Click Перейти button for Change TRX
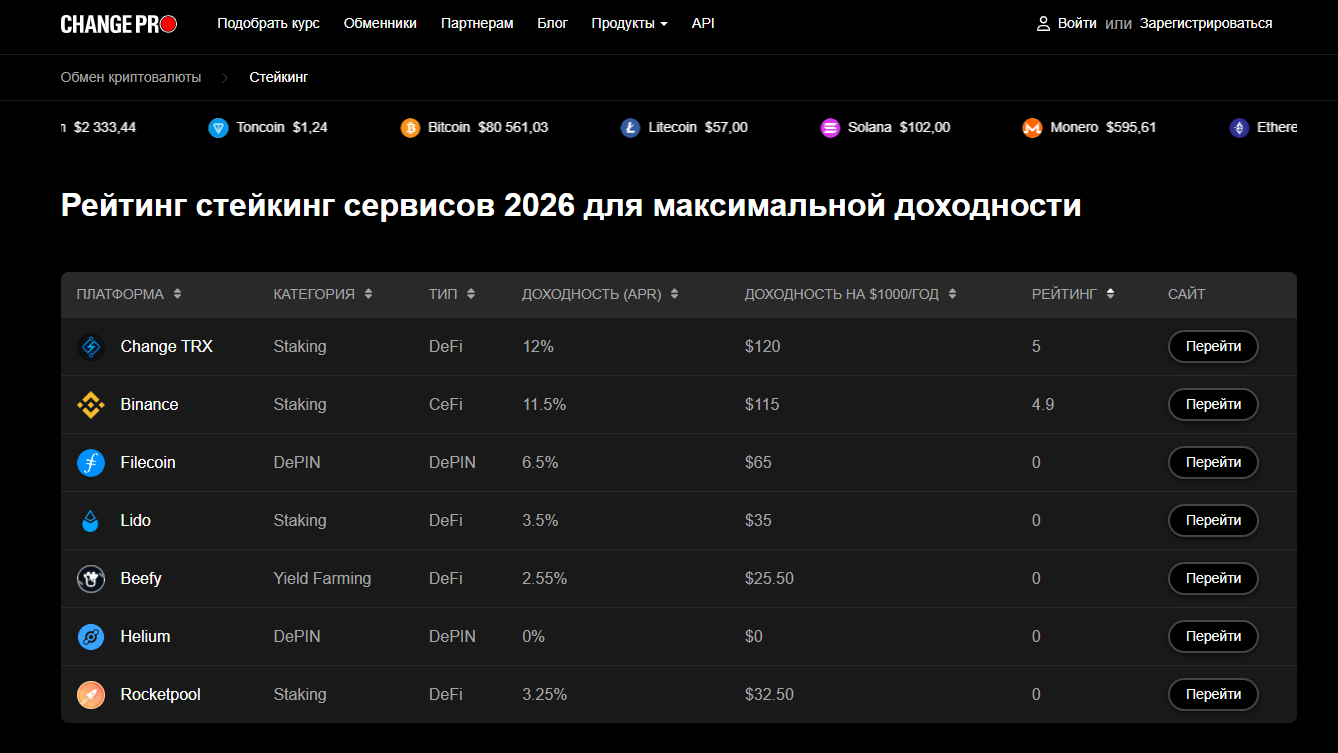The width and height of the screenshot is (1338, 753). point(1213,347)
